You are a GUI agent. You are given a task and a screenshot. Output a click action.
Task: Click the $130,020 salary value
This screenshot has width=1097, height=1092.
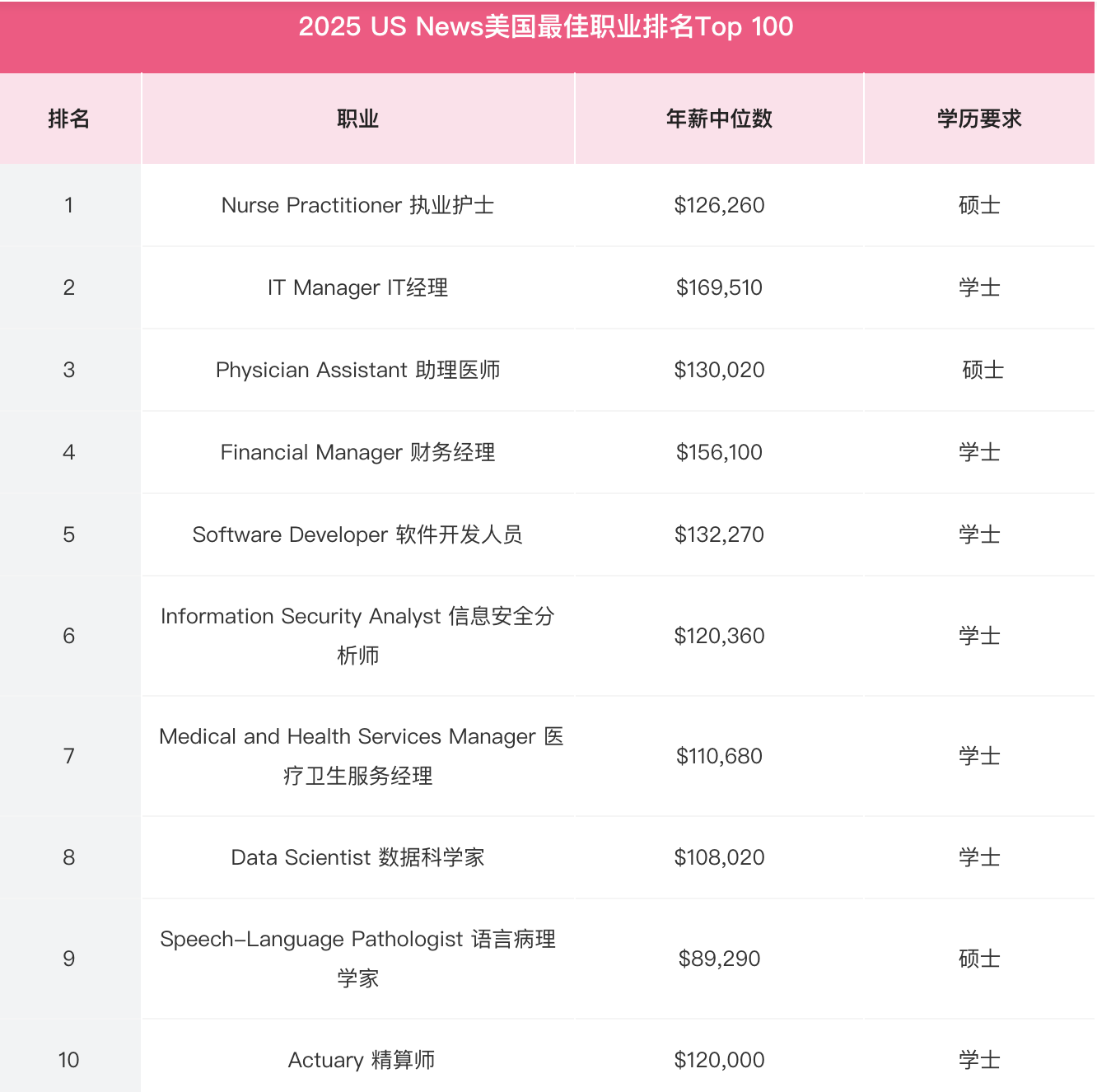(719, 370)
